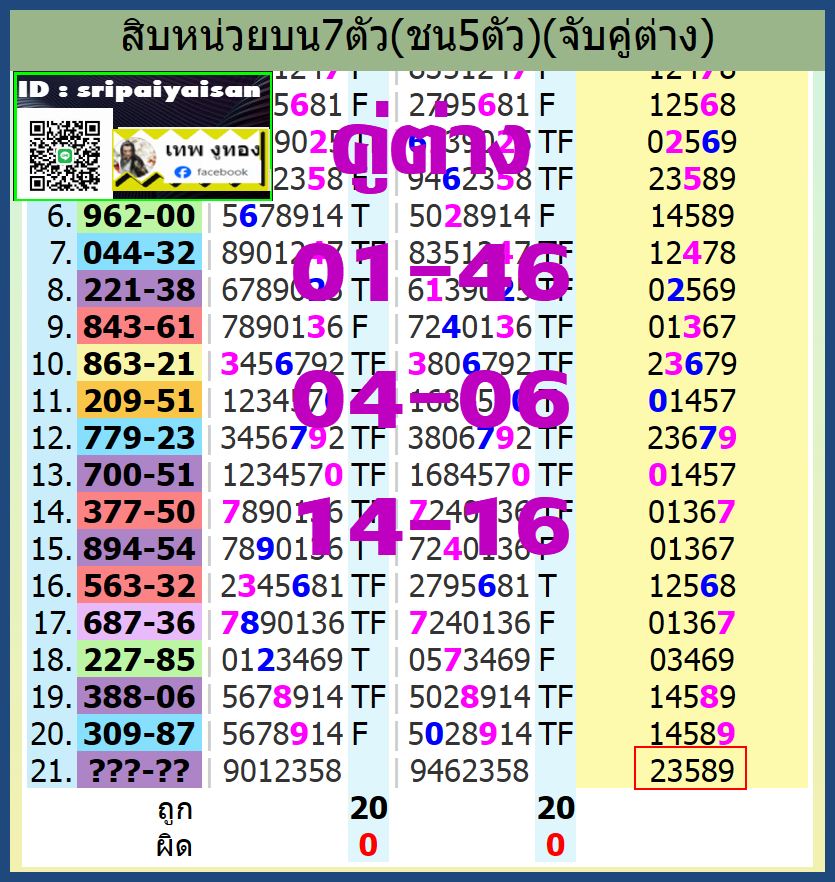Click the 9012358 number in row 21

pos(282,770)
